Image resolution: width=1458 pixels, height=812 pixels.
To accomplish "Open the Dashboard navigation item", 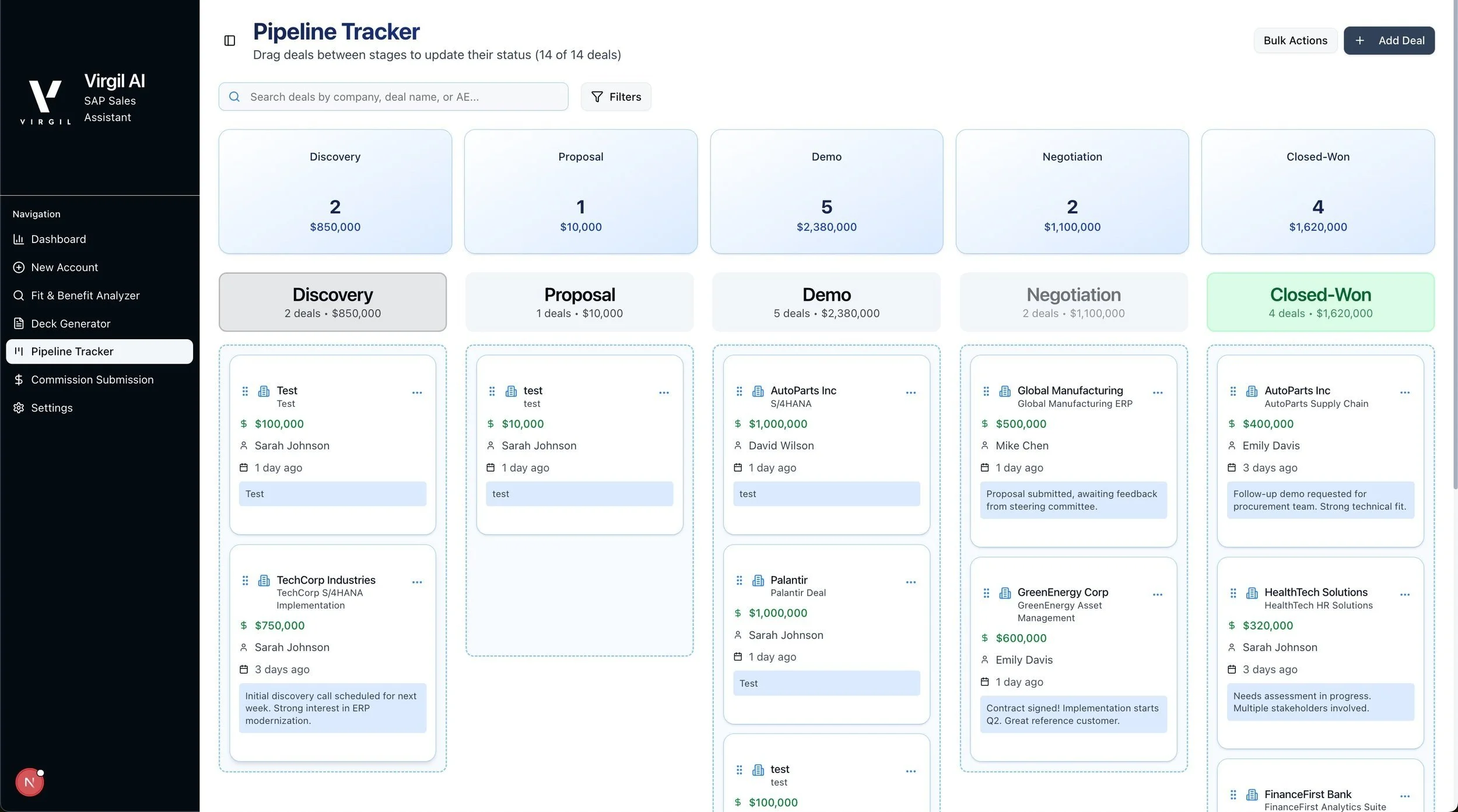I will point(99,239).
